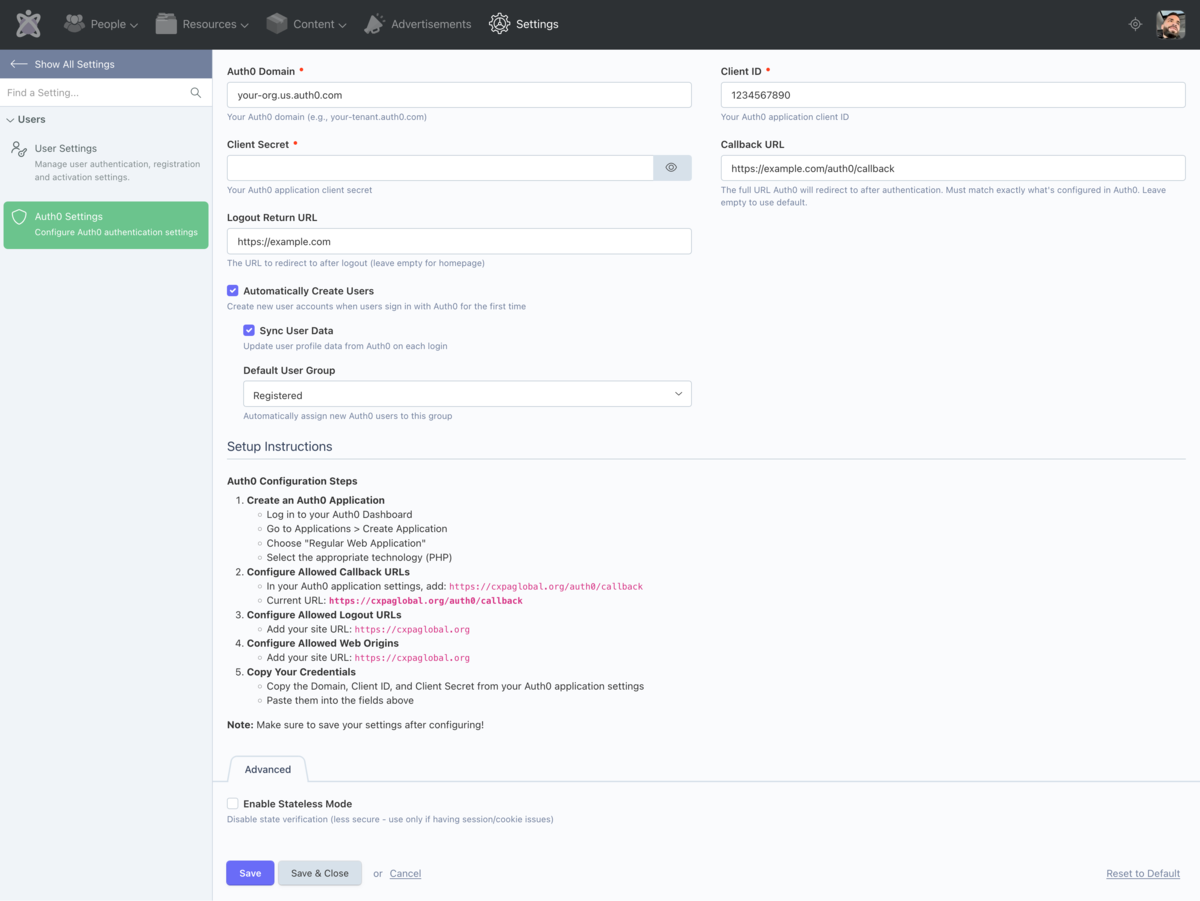Select Auth0 Settings in the sidebar
This screenshot has height=901, width=1200.
[x=106, y=225]
